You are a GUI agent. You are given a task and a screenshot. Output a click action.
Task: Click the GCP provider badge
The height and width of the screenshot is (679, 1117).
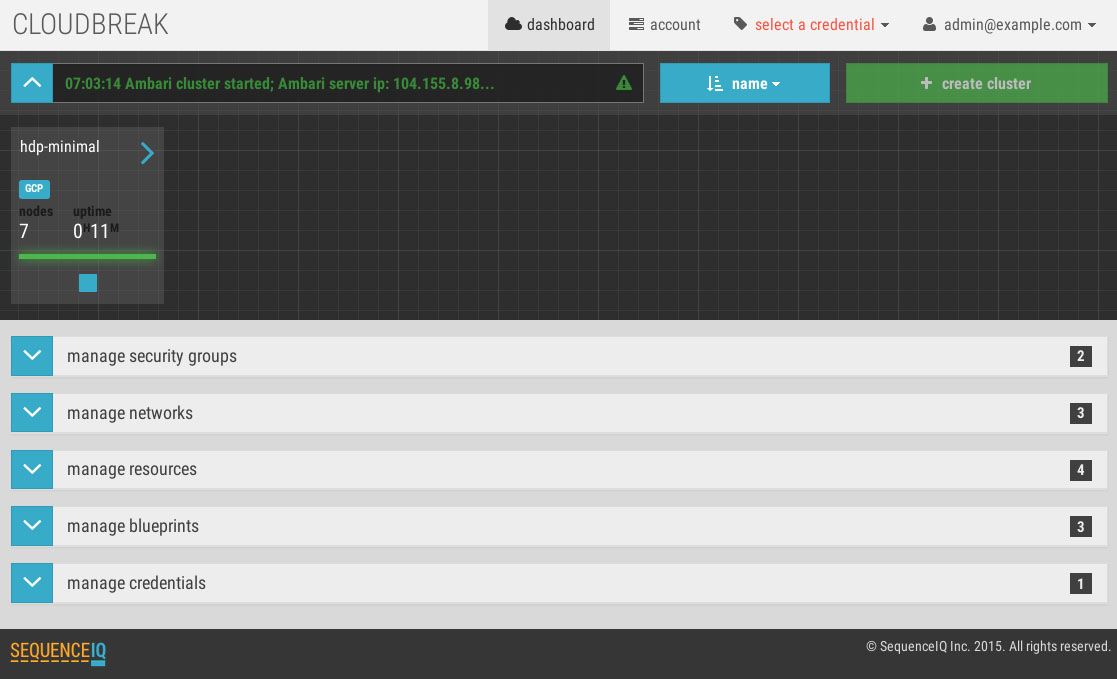(x=34, y=189)
